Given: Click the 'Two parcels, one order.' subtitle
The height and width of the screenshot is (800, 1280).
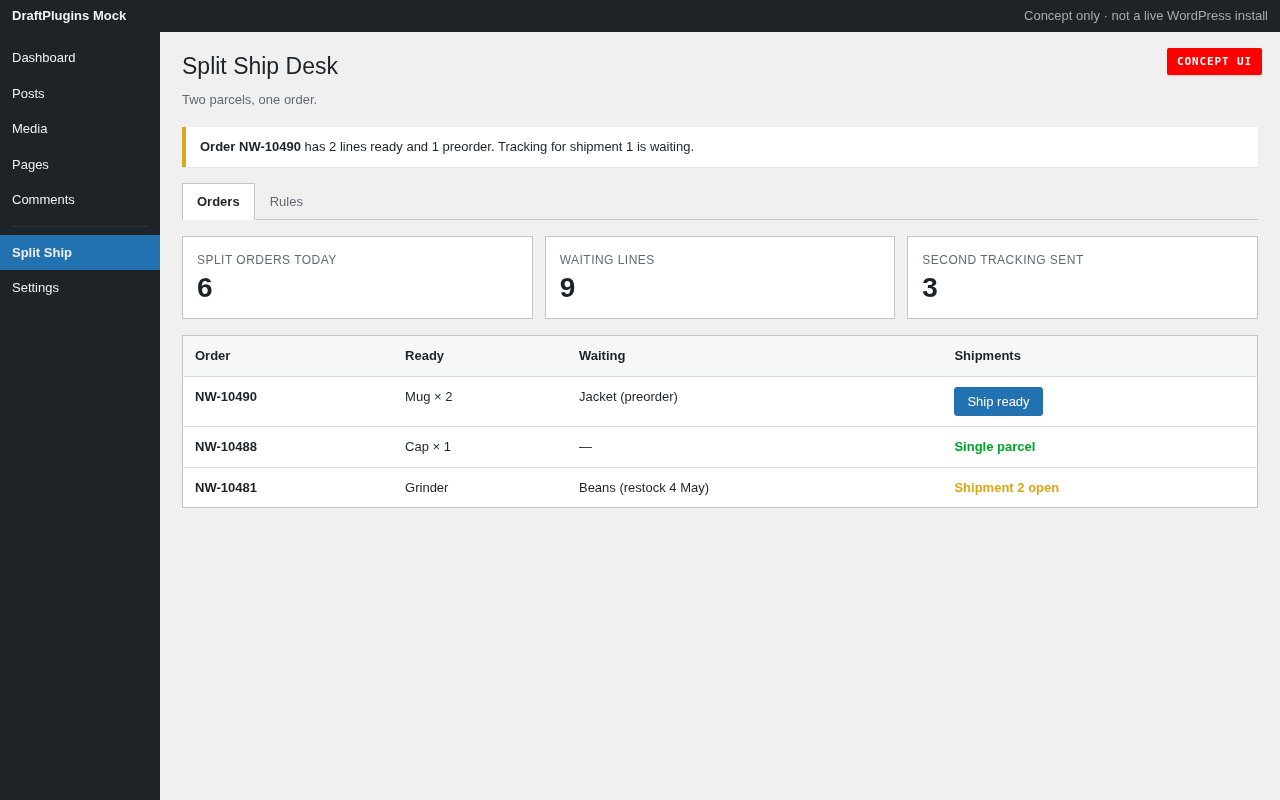Looking at the screenshot, I should pyautogui.click(x=249, y=100).
